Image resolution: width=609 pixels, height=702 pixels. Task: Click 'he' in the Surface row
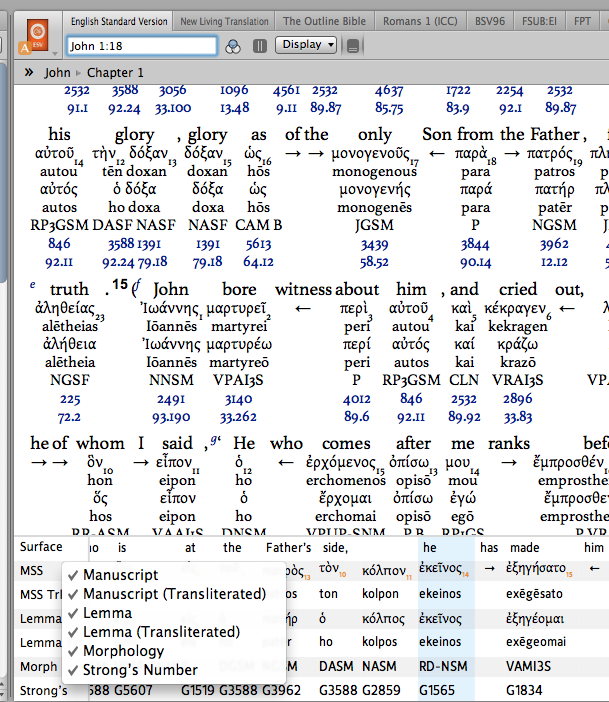pos(429,548)
